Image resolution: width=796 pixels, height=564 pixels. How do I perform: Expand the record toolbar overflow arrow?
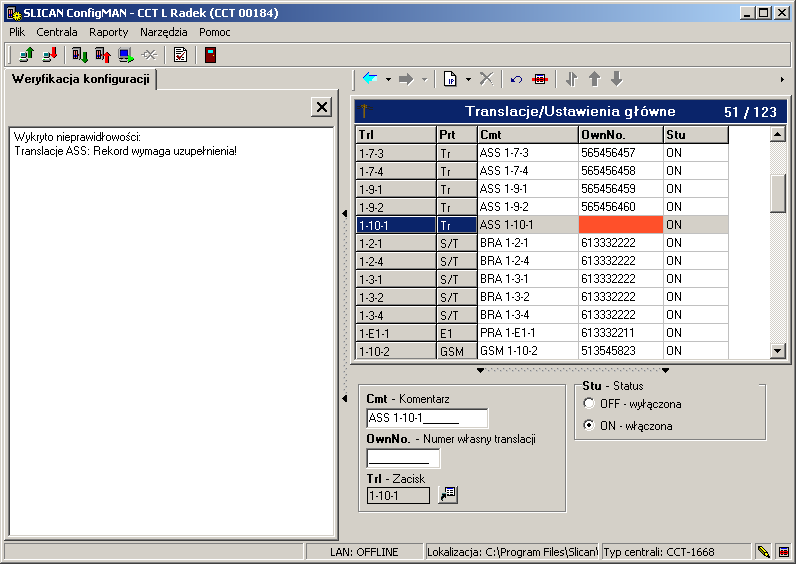pos(782,80)
